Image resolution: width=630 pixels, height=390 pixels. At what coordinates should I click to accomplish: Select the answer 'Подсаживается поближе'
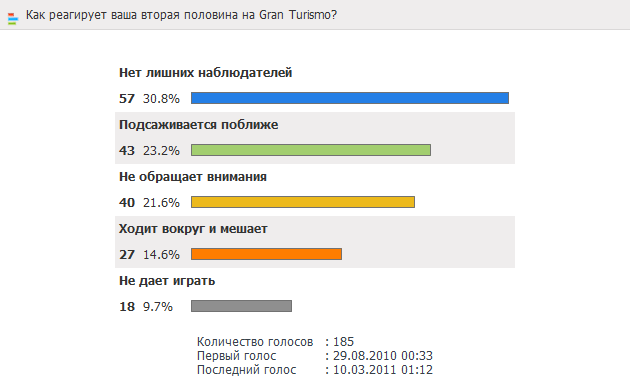coord(198,125)
